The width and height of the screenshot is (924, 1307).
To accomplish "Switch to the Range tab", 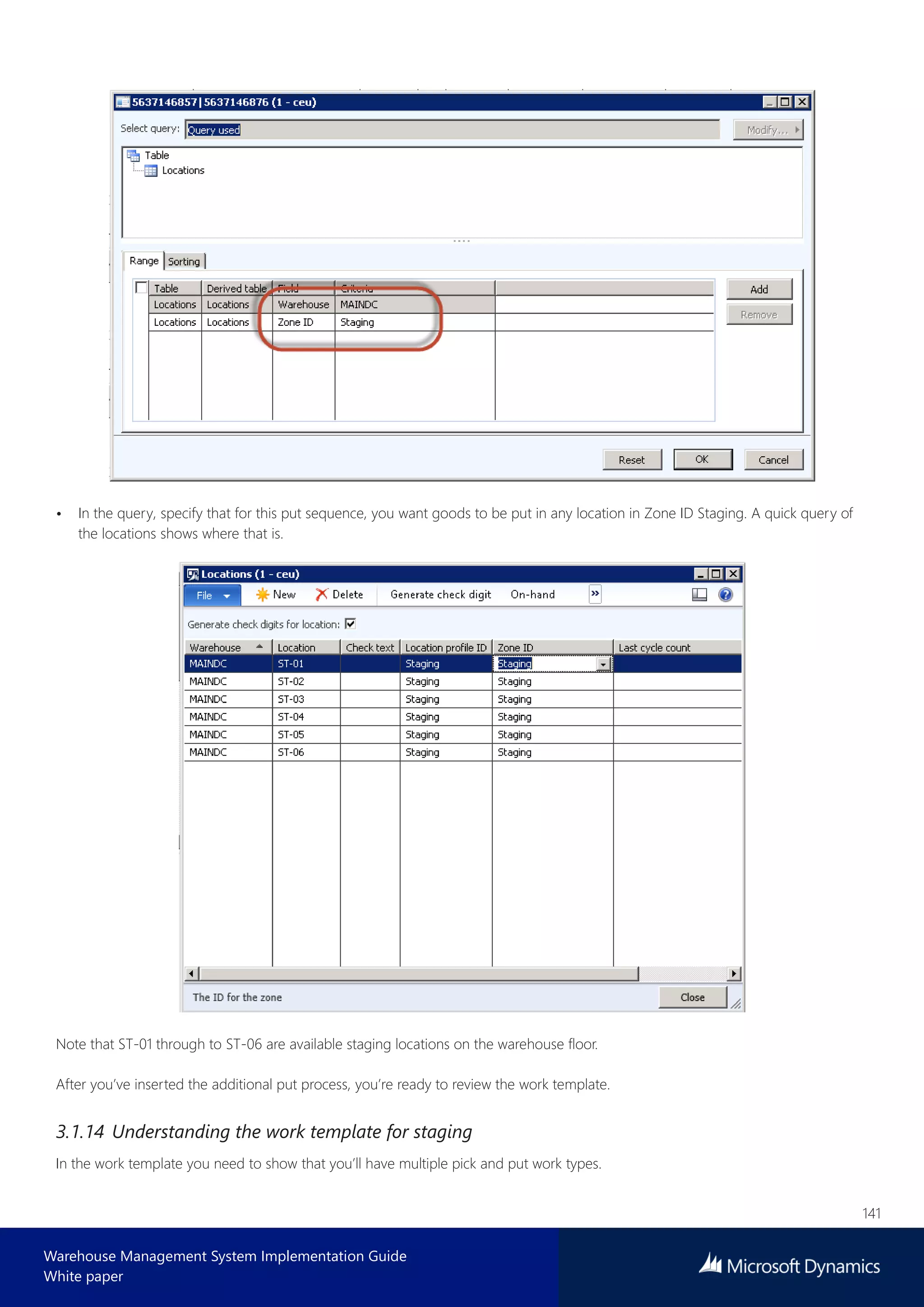I will (144, 261).
